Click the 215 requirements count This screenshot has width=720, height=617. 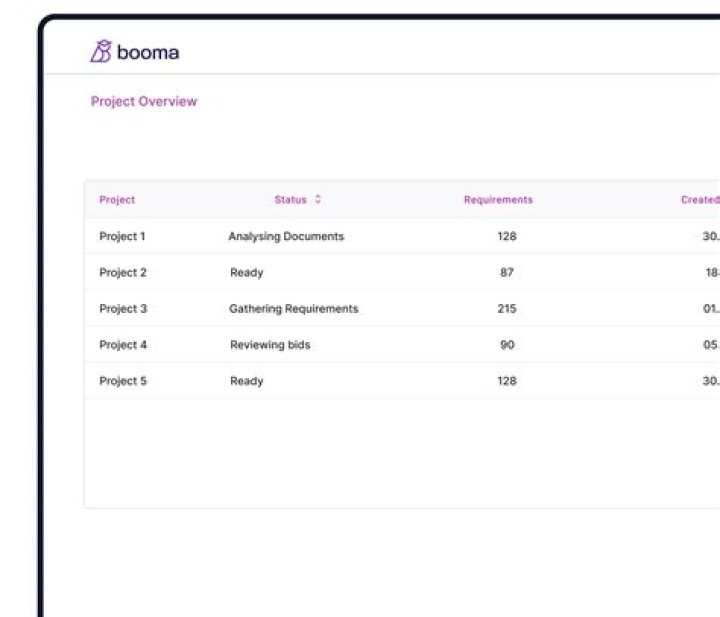click(x=507, y=309)
